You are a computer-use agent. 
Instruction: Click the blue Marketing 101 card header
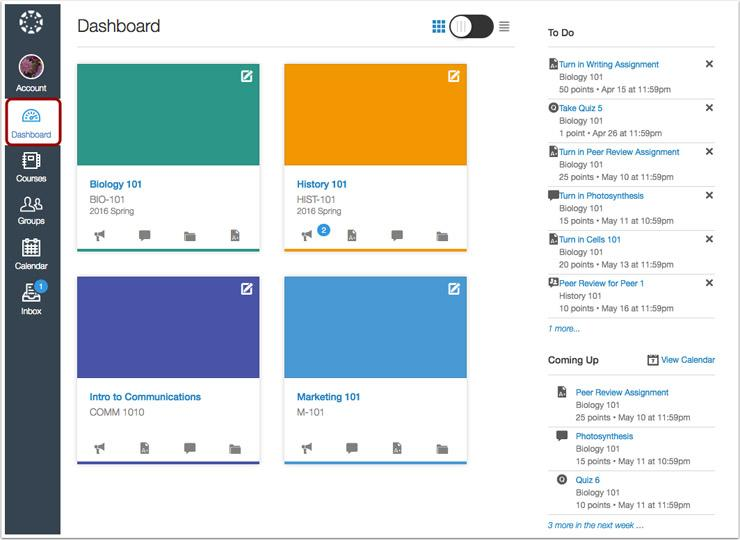click(x=375, y=327)
